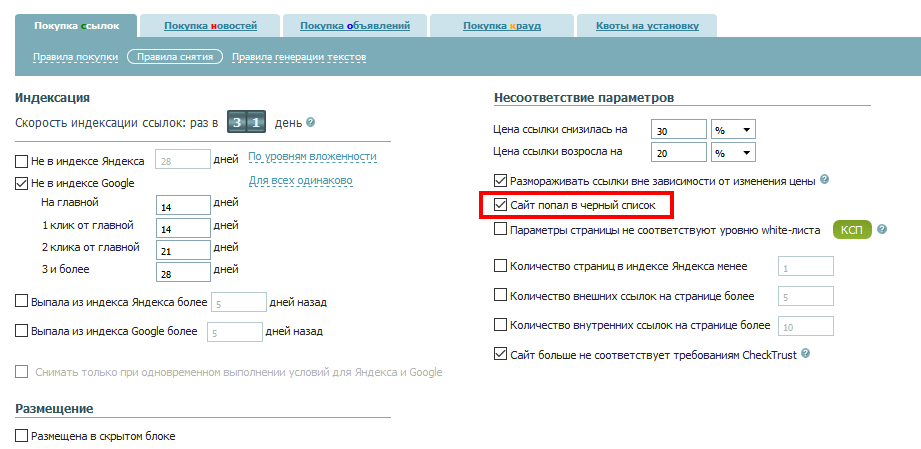
Task: Uncheck 'Не в индексе Google' checkbox
Action: [21, 183]
